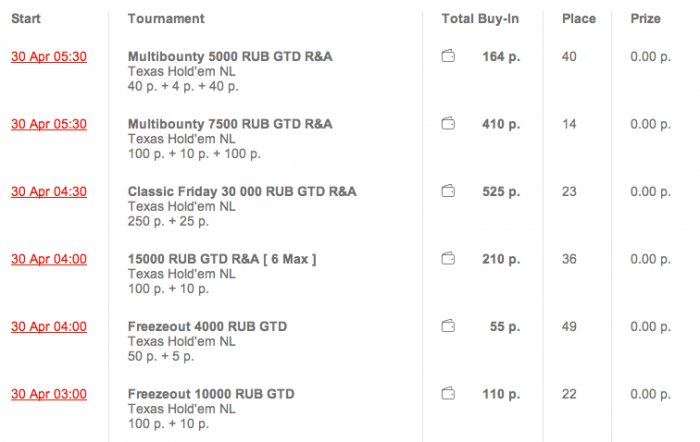Click the wallet icon beside 110 p. buy-in
Image resolution: width=700 pixels, height=442 pixels.
pos(448,393)
